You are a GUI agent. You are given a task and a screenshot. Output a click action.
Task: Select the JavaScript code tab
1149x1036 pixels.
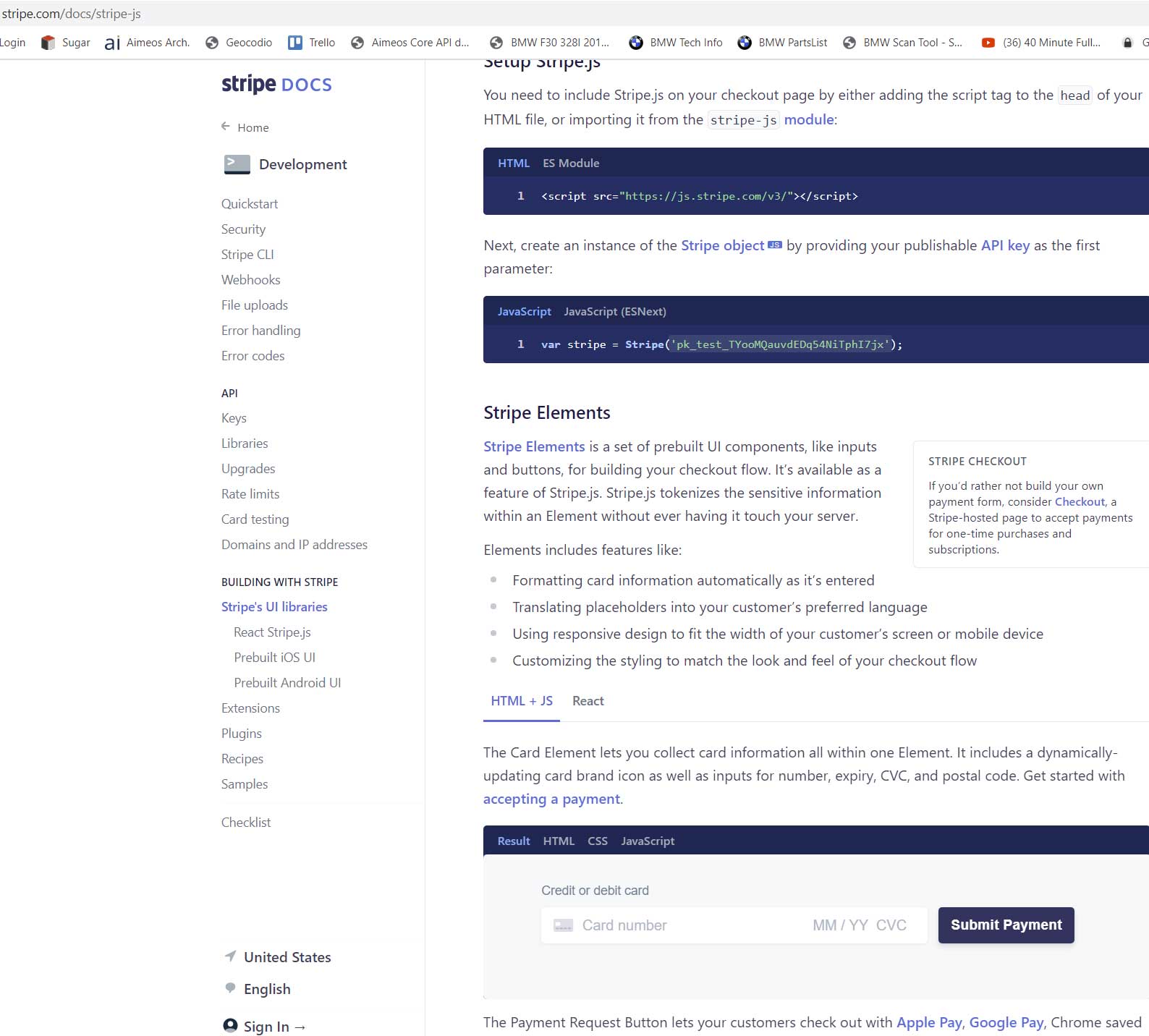[524, 311]
